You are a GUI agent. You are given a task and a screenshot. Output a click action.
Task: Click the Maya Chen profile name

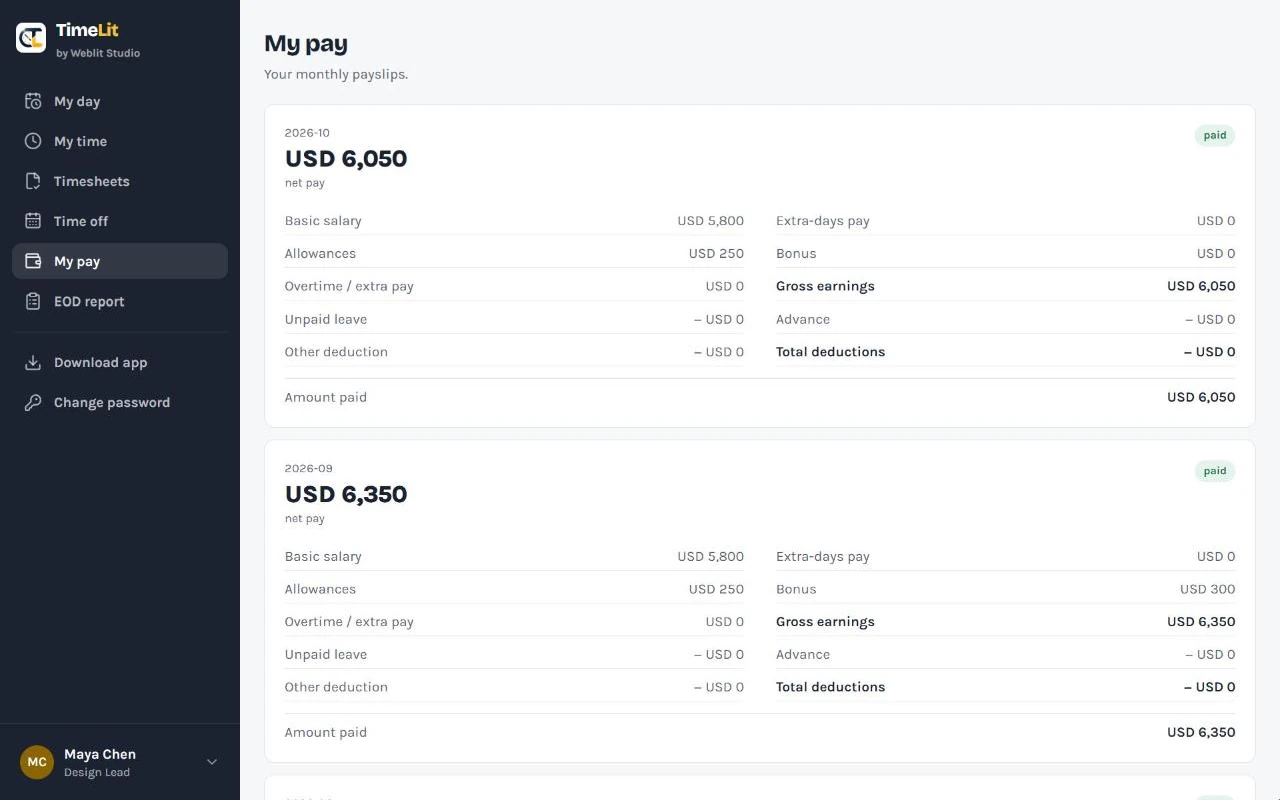[x=100, y=754]
